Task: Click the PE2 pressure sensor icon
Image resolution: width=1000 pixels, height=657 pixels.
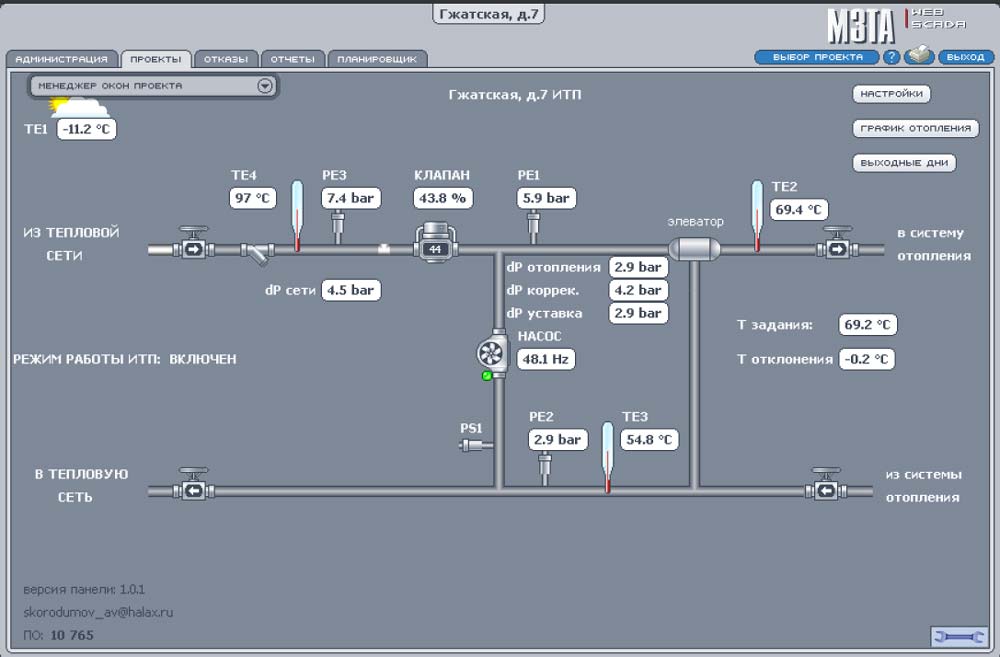Action: coord(545,469)
